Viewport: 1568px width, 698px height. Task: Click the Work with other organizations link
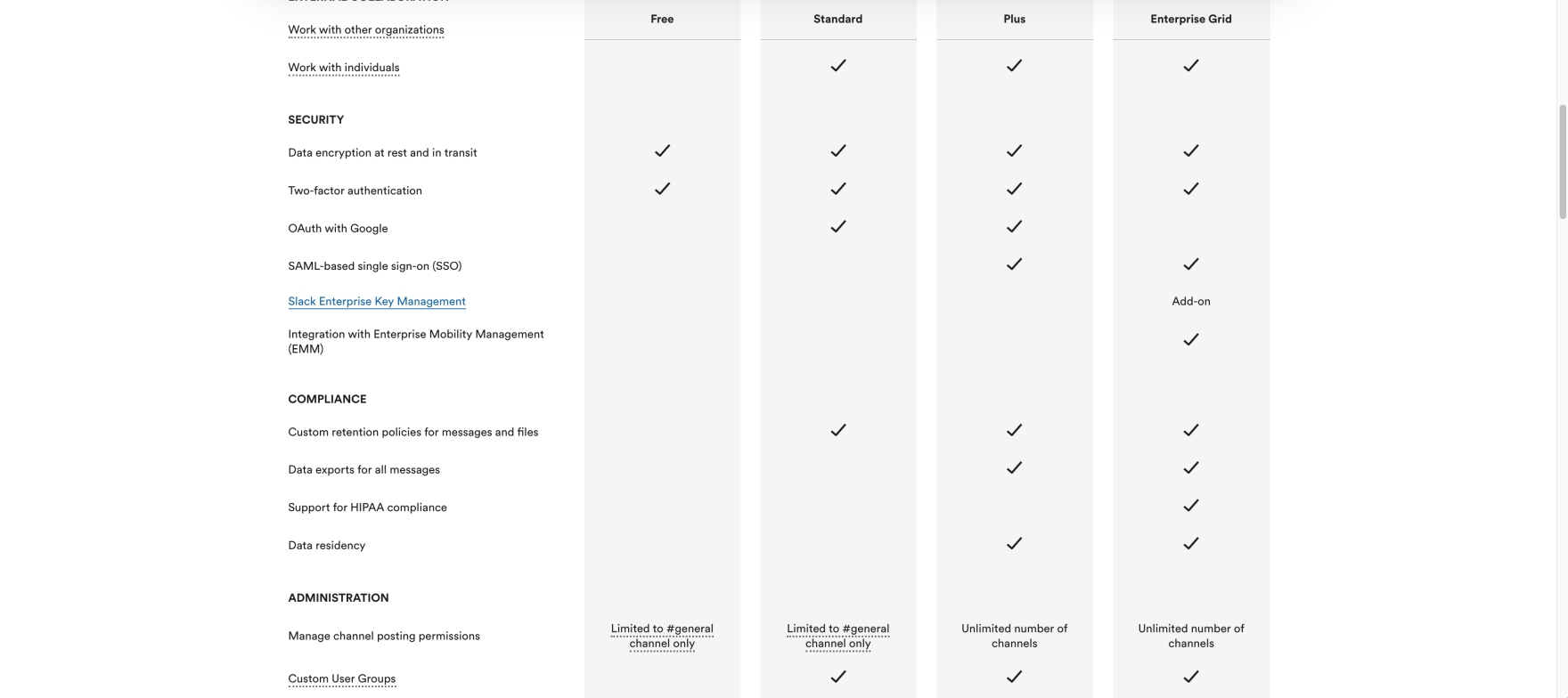tap(365, 30)
